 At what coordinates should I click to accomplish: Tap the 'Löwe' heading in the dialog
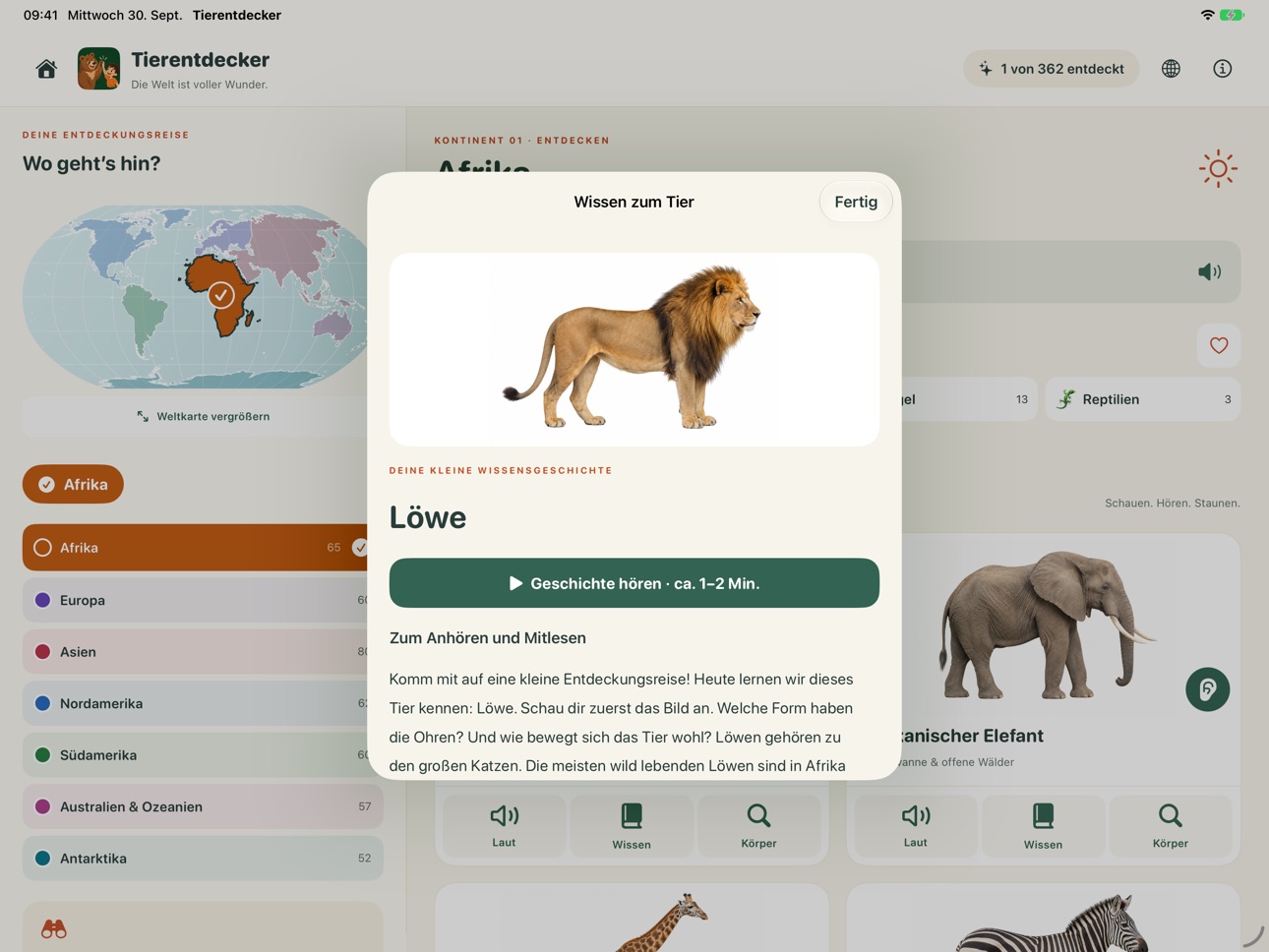[x=428, y=517]
